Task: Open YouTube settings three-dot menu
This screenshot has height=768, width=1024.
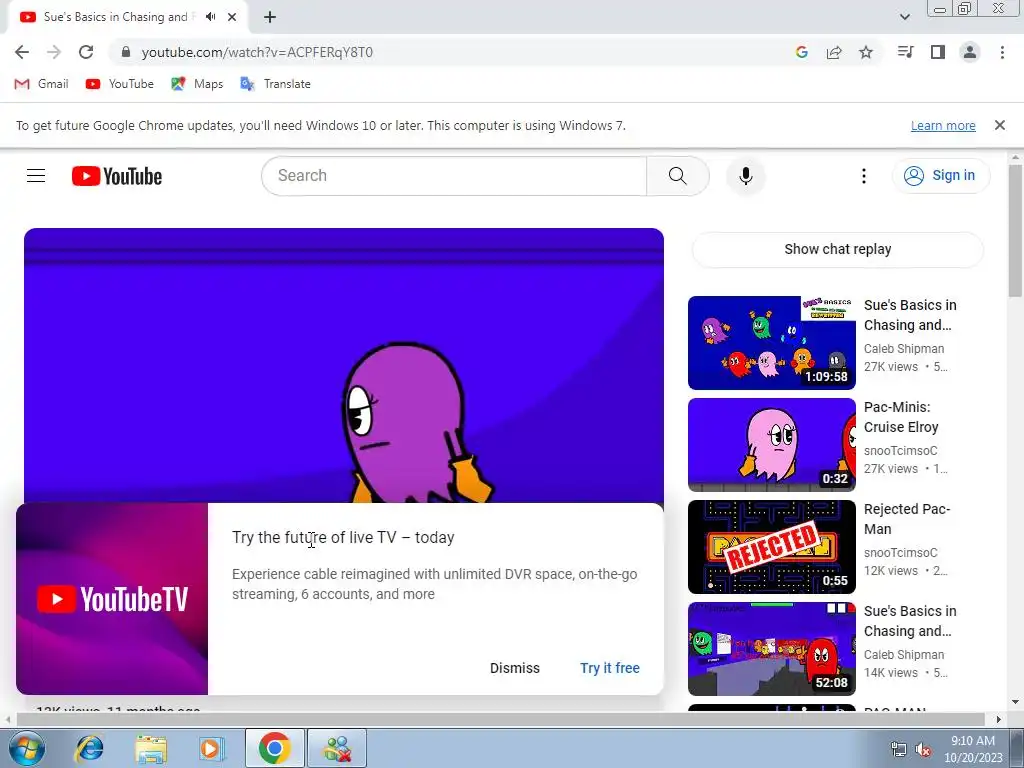Action: pos(863,176)
